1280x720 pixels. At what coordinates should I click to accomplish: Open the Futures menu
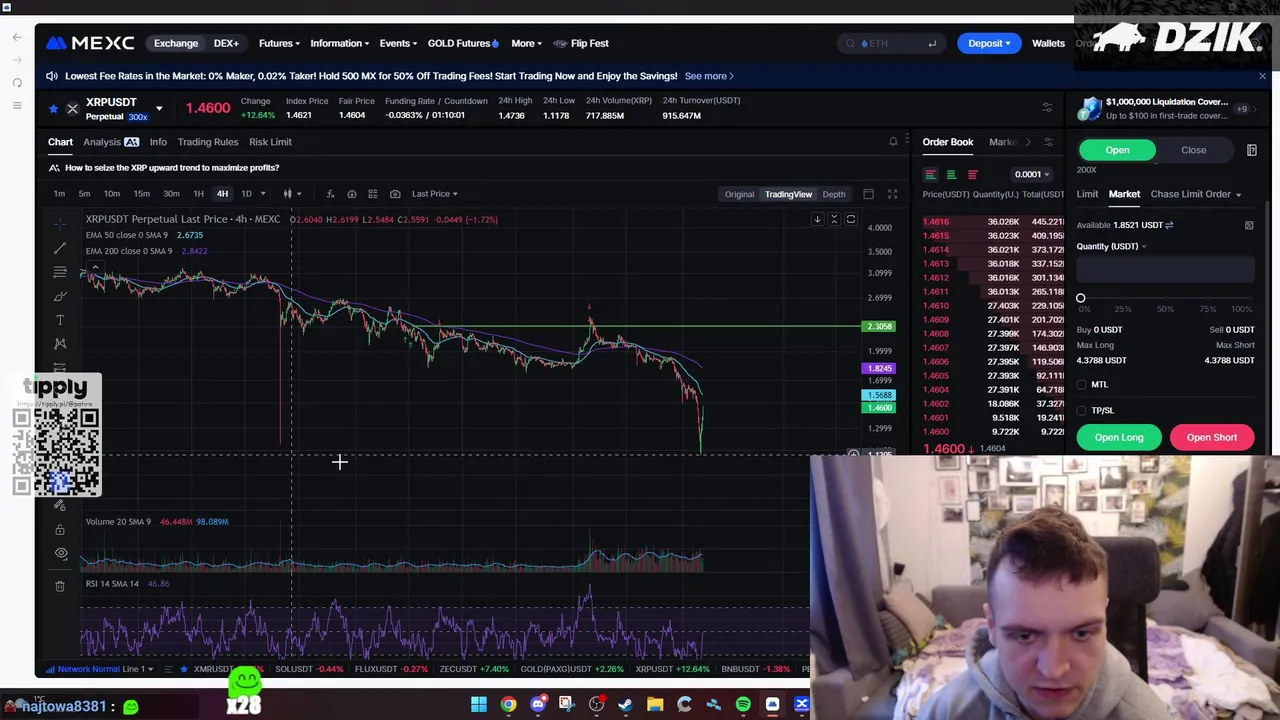tap(279, 43)
